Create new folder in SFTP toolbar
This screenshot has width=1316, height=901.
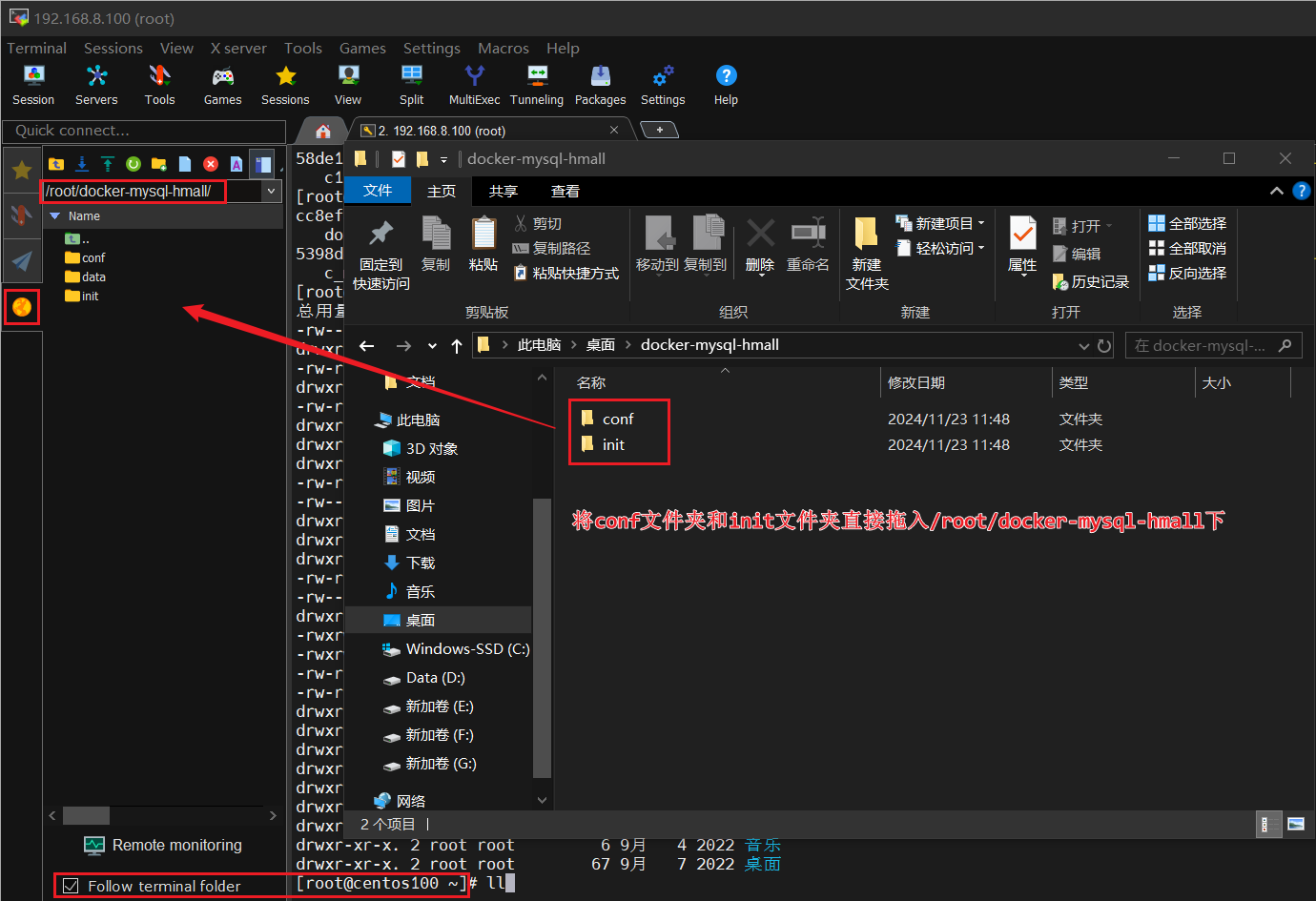pos(159,164)
